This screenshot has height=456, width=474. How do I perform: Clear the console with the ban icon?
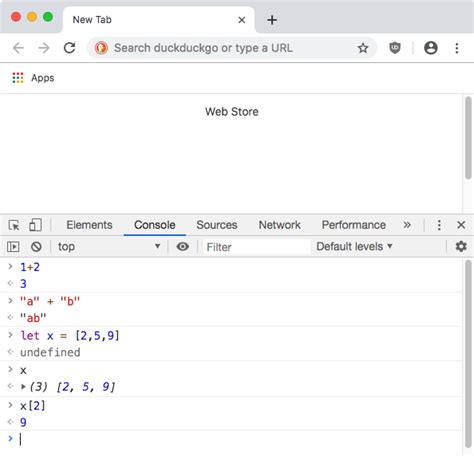click(x=36, y=247)
